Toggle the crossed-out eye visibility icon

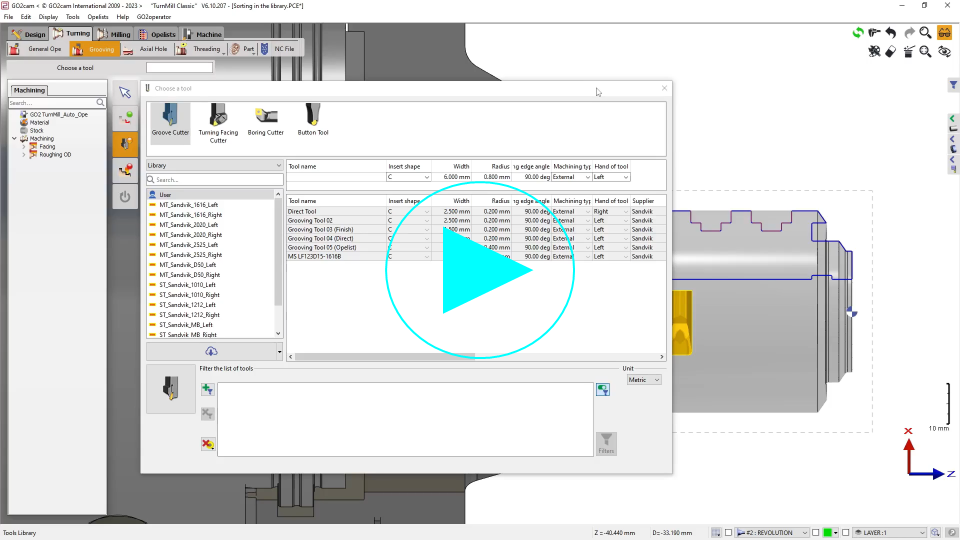coord(944,51)
